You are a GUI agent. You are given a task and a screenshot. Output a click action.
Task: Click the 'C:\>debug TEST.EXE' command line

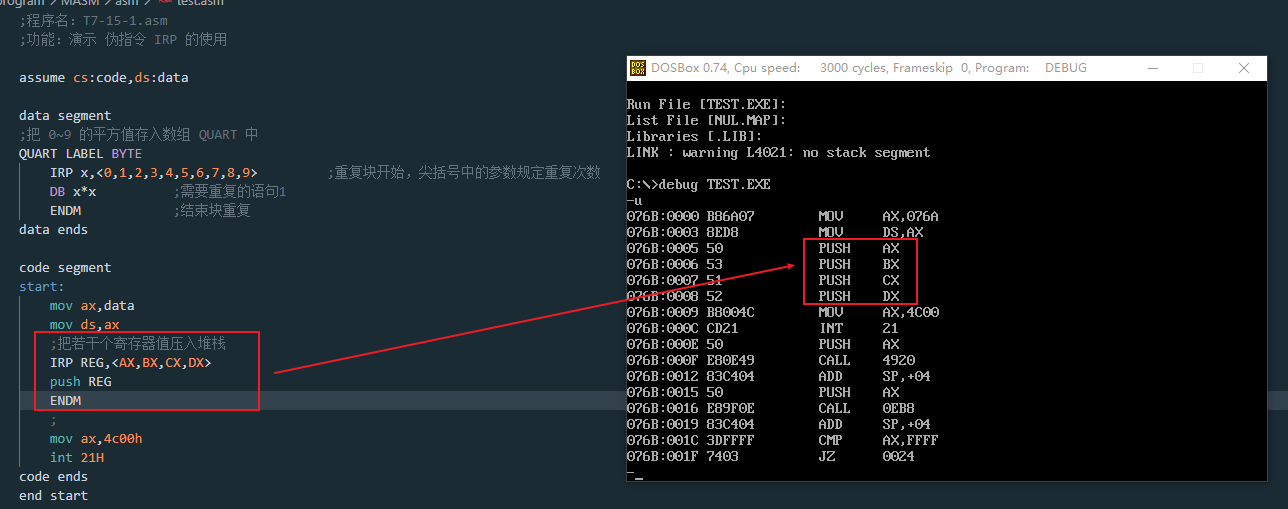click(699, 184)
